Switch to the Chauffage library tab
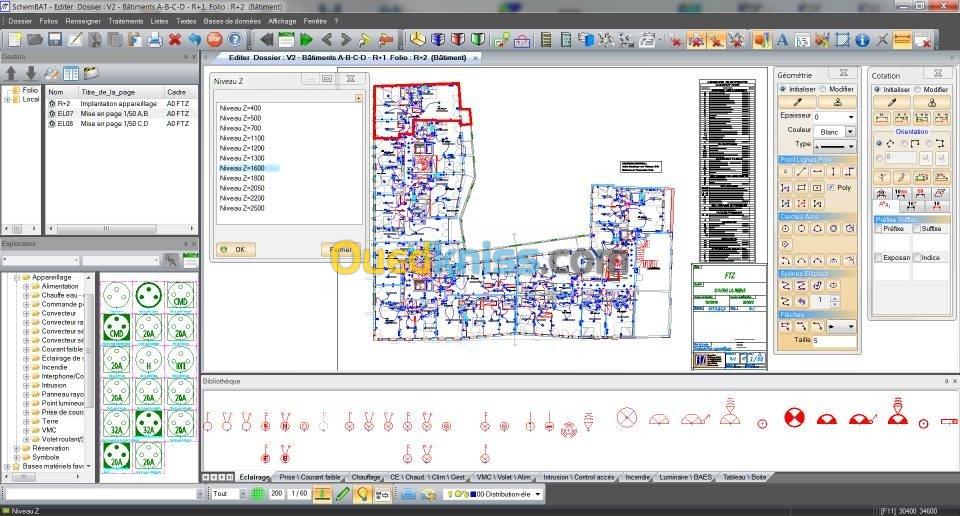Viewport: 960px width, 516px height. [x=366, y=477]
